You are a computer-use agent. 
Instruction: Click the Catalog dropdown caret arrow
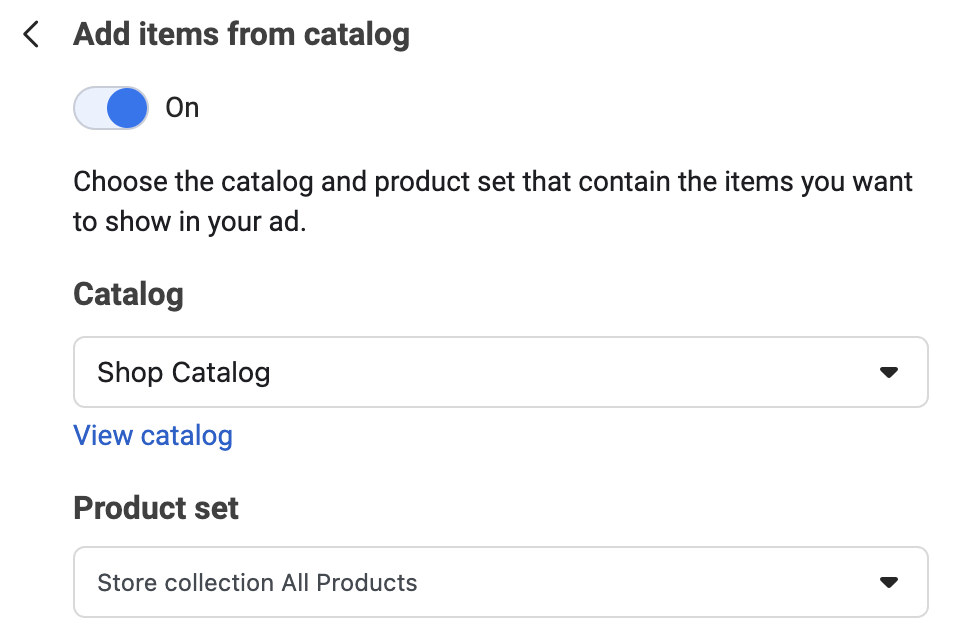click(887, 373)
